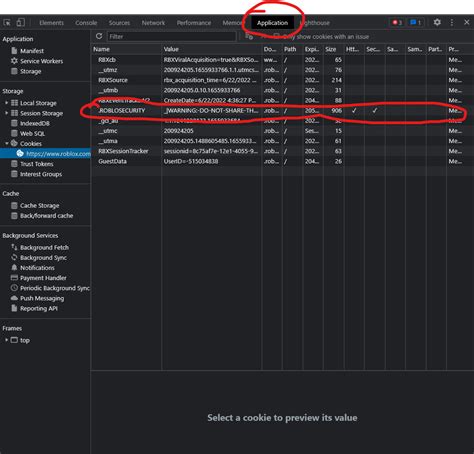Open Push Messaging service
This screenshot has height=454, width=474.
tap(37, 298)
